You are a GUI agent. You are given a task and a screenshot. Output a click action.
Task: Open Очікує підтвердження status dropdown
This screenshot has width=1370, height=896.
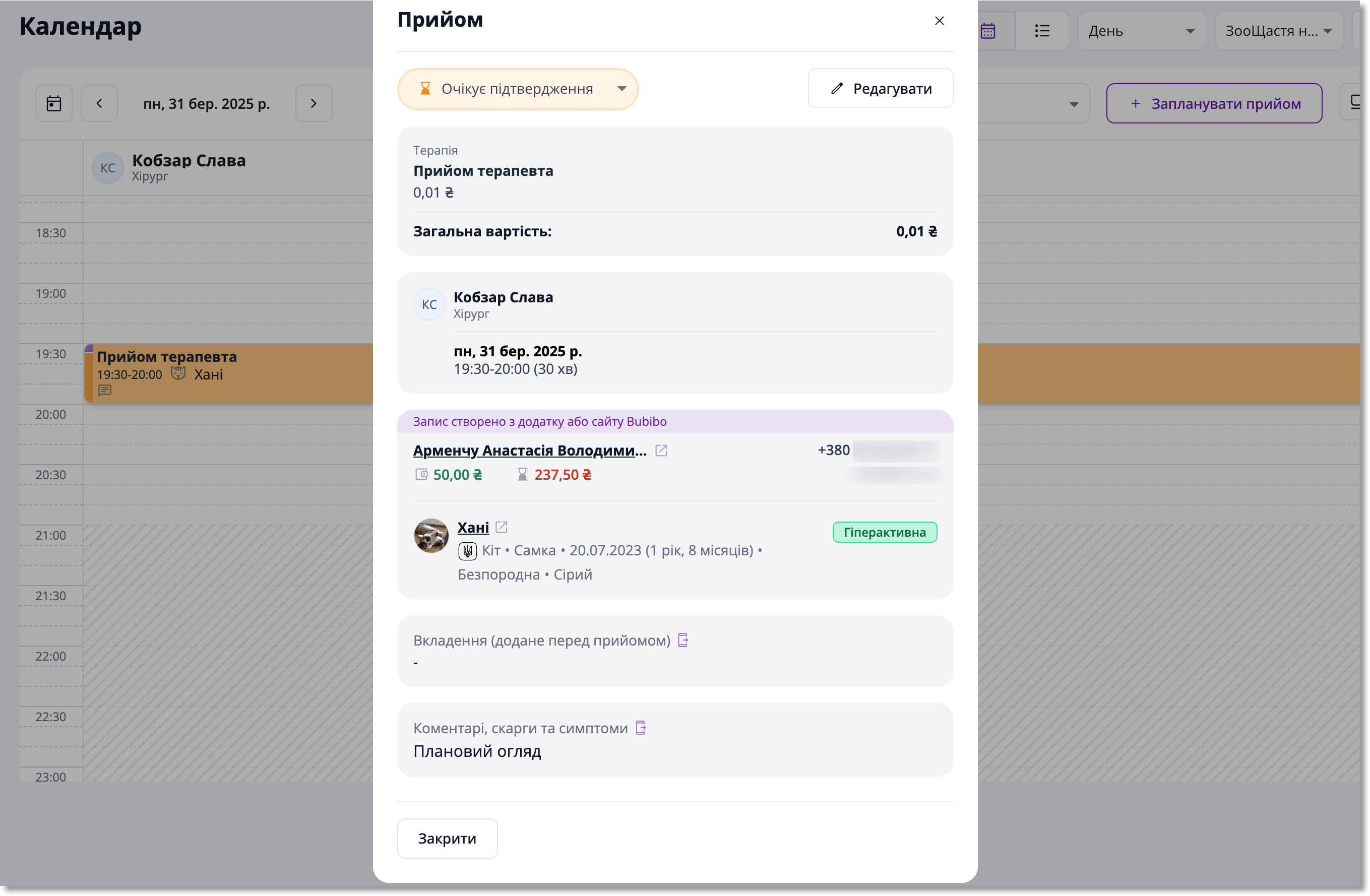(x=518, y=89)
